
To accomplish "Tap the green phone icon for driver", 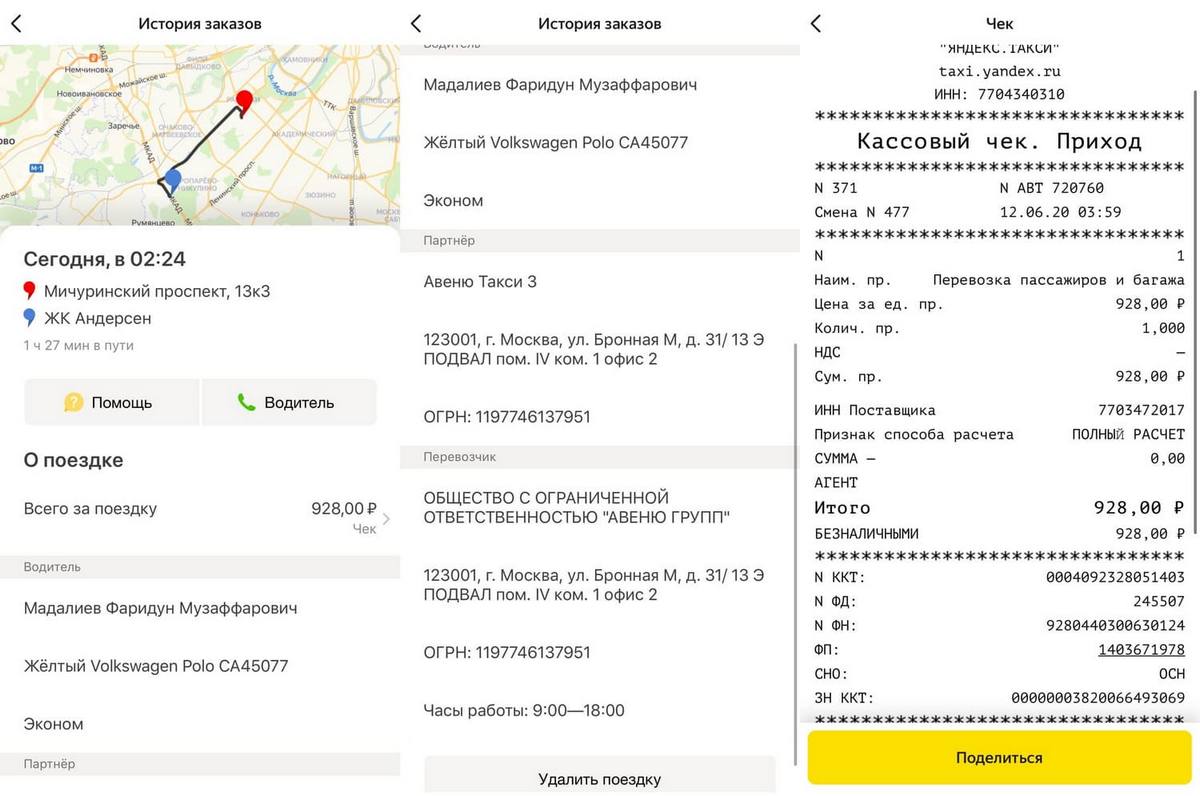I will point(246,403).
